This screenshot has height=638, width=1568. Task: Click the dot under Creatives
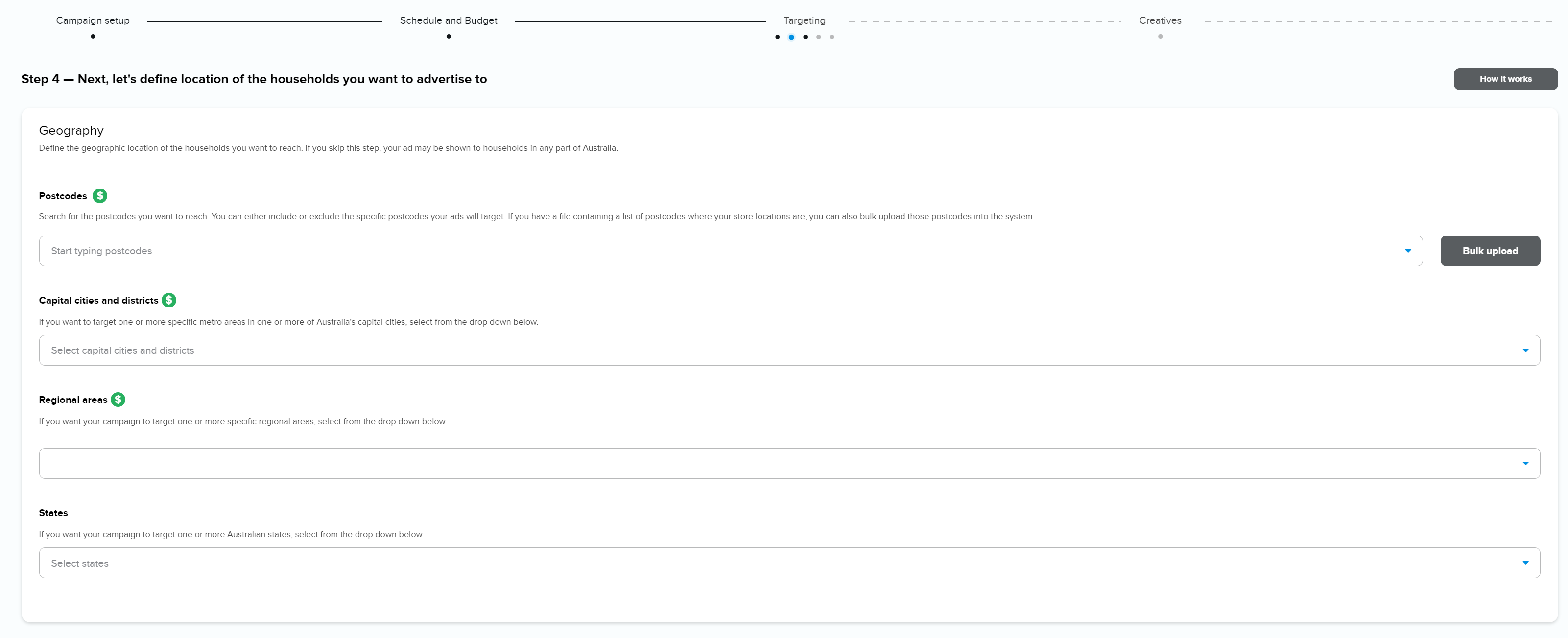(x=1160, y=37)
